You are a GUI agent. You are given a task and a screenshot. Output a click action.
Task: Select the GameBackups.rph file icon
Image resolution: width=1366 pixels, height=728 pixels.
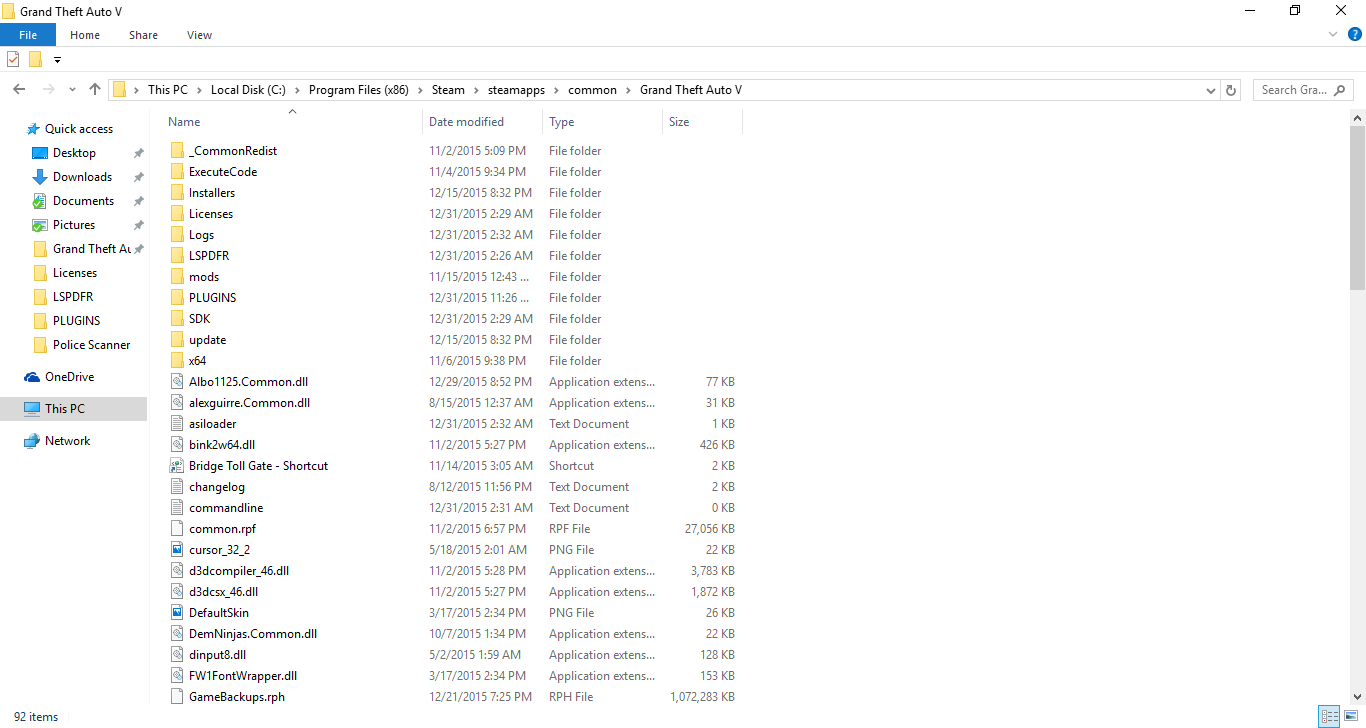click(x=177, y=697)
